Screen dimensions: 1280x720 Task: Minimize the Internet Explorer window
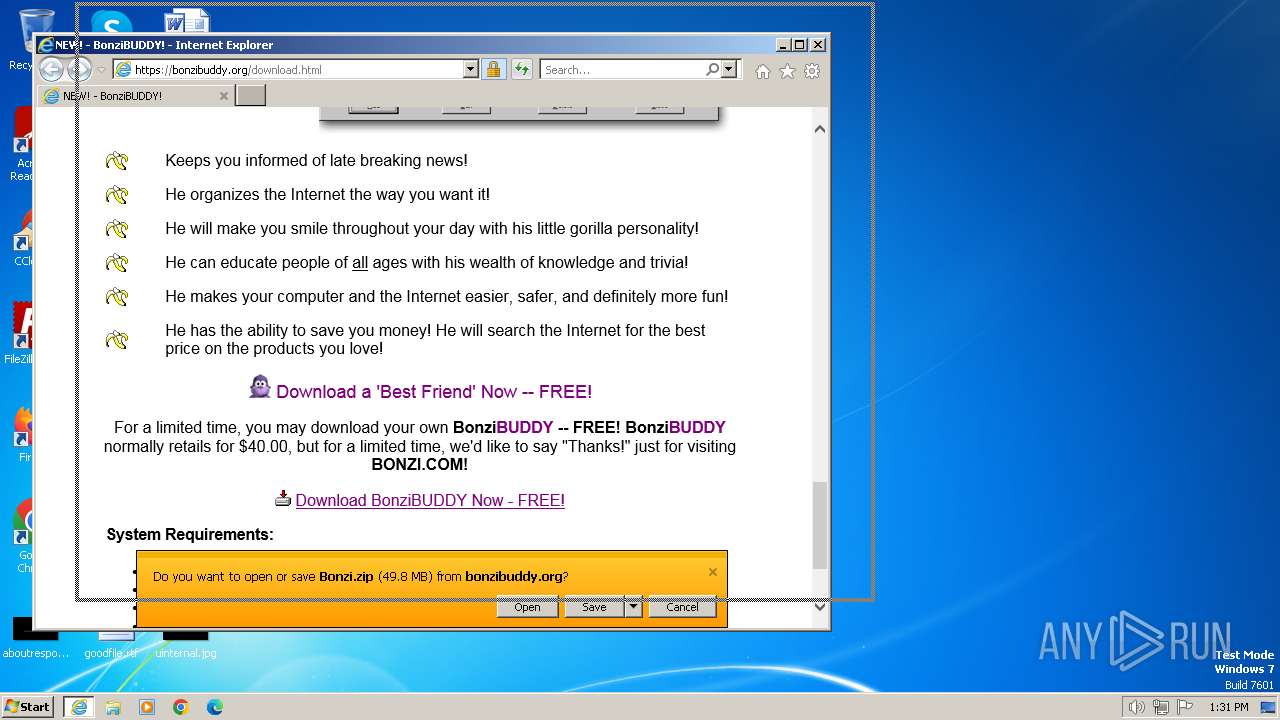[783, 45]
